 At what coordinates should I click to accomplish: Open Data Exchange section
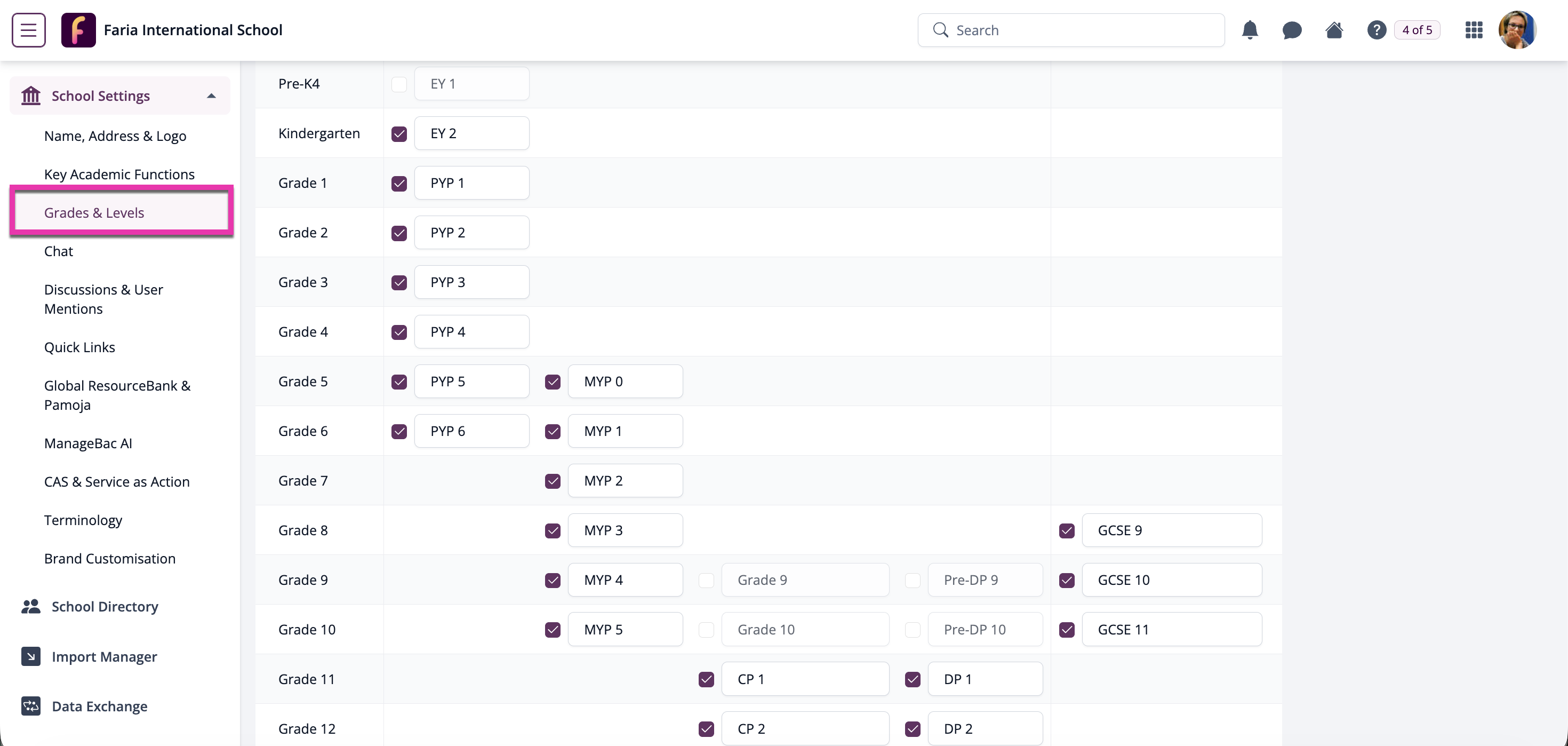[x=100, y=707]
